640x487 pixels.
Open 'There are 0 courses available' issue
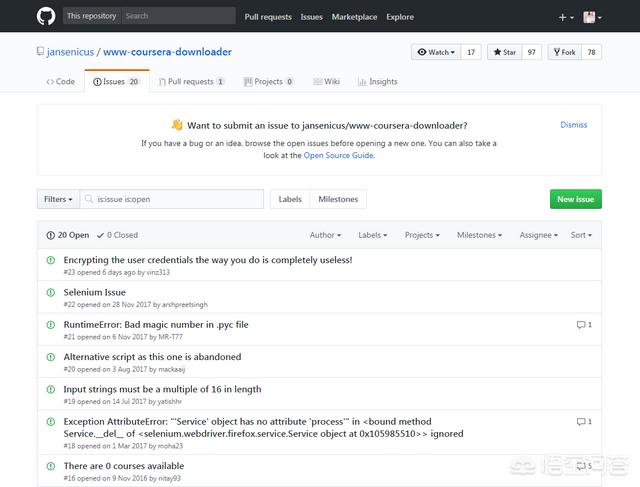[124, 465]
